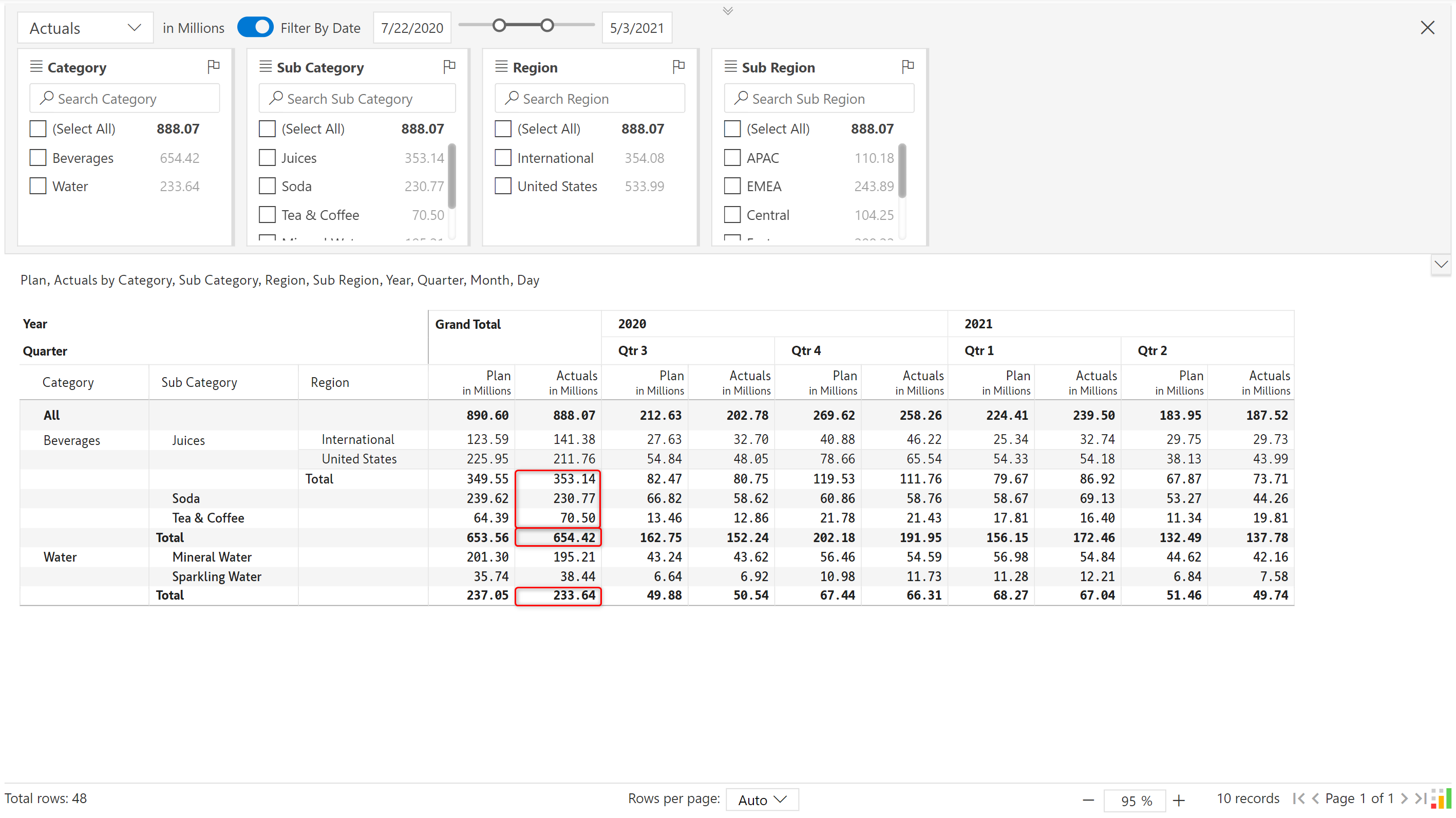Toggle the Filter By Date switch
1456x818 pixels.
255,27
